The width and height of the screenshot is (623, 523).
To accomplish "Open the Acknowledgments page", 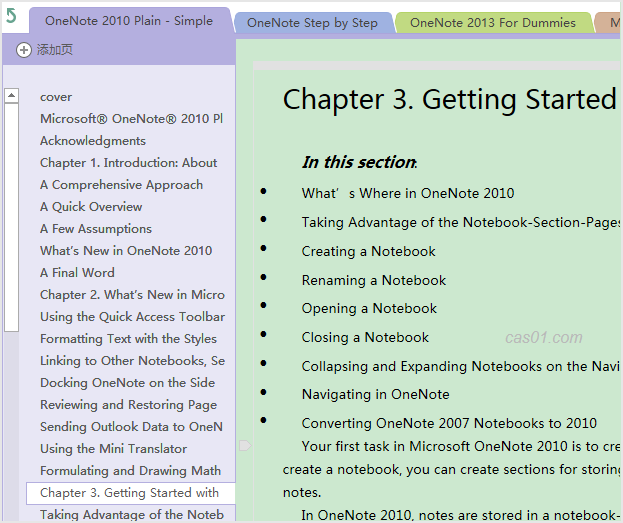I will pyautogui.click(x=93, y=141).
